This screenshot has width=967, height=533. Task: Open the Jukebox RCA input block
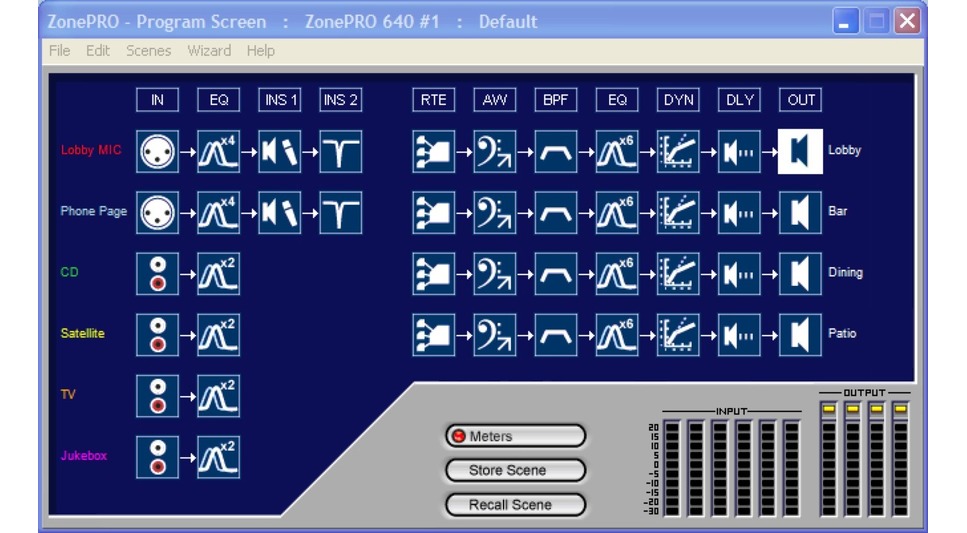pyautogui.click(x=157, y=456)
